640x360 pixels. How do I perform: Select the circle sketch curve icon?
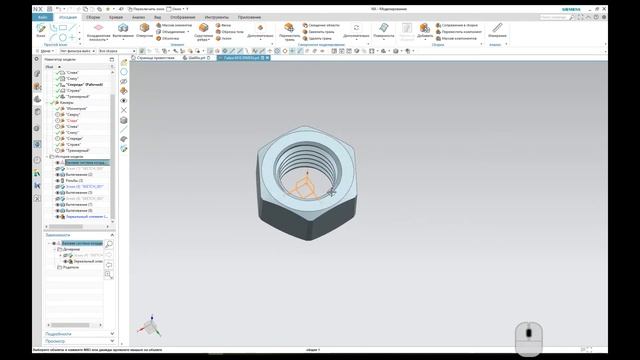pyautogui.click(x=62, y=38)
